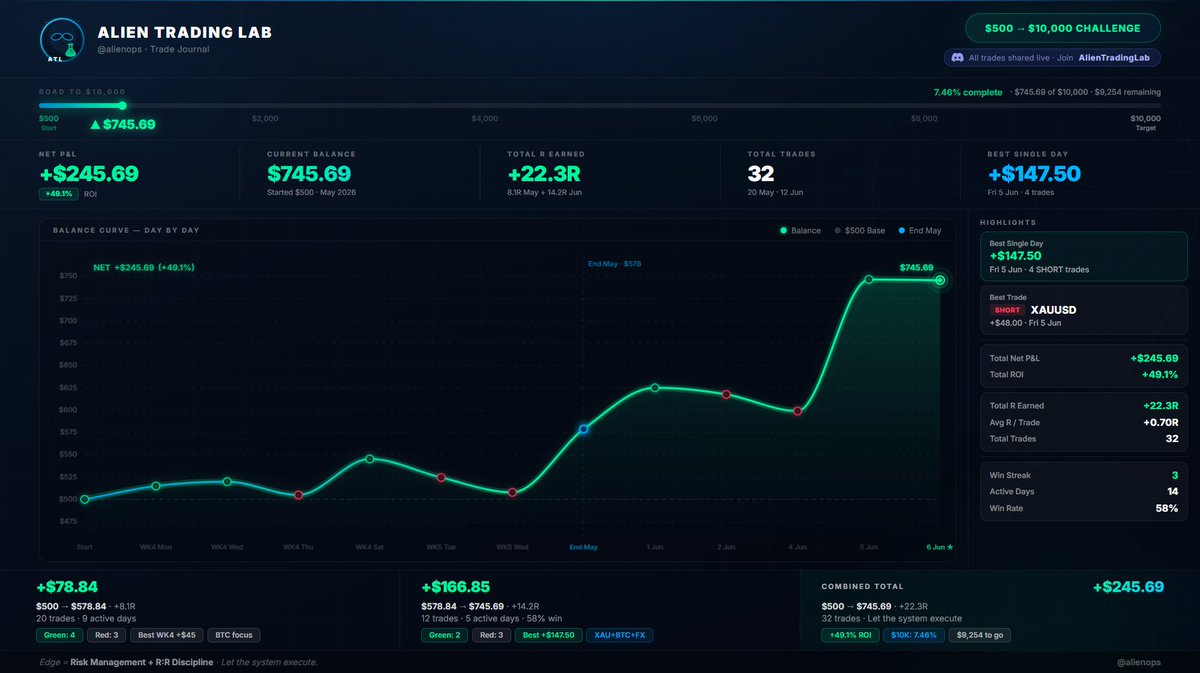This screenshot has height=673, width=1200.
Task: Click the Best Trade XAUUSD highlight card
Action: [x=1084, y=309]
